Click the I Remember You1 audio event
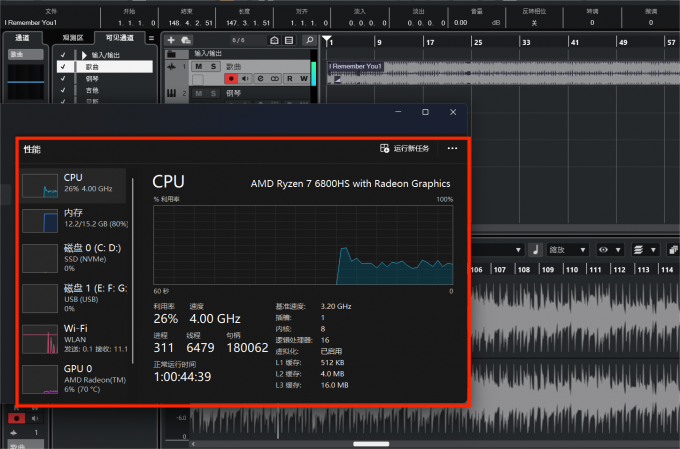This screenshot has width=680, height=449. (x=503, y=72)
